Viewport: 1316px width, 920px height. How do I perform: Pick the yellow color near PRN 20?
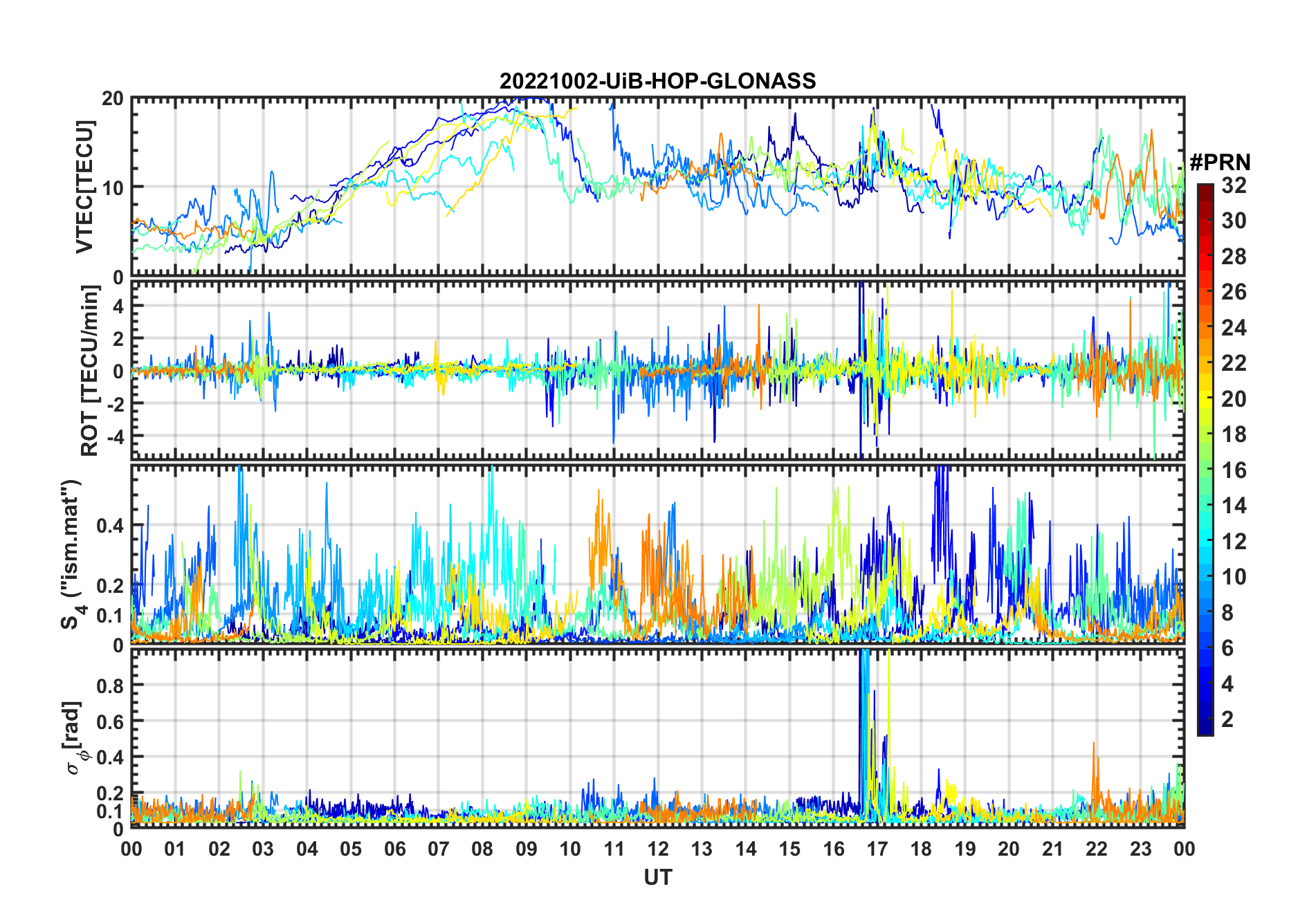[1205, 398]
